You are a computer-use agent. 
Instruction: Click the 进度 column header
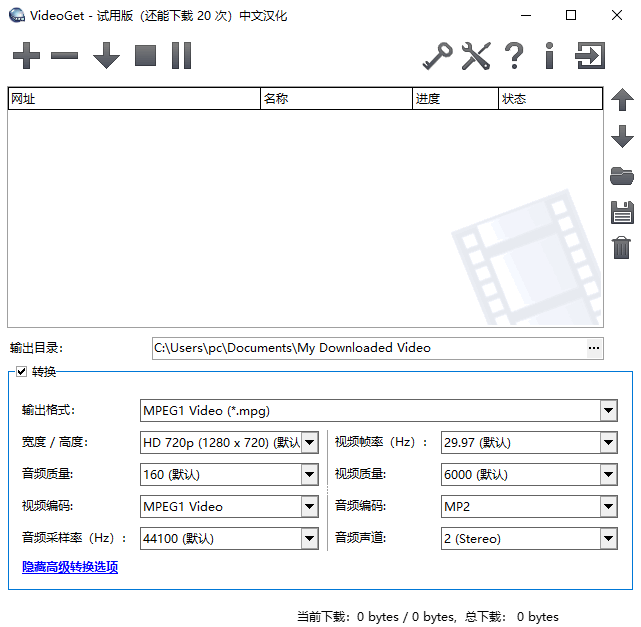455,99
